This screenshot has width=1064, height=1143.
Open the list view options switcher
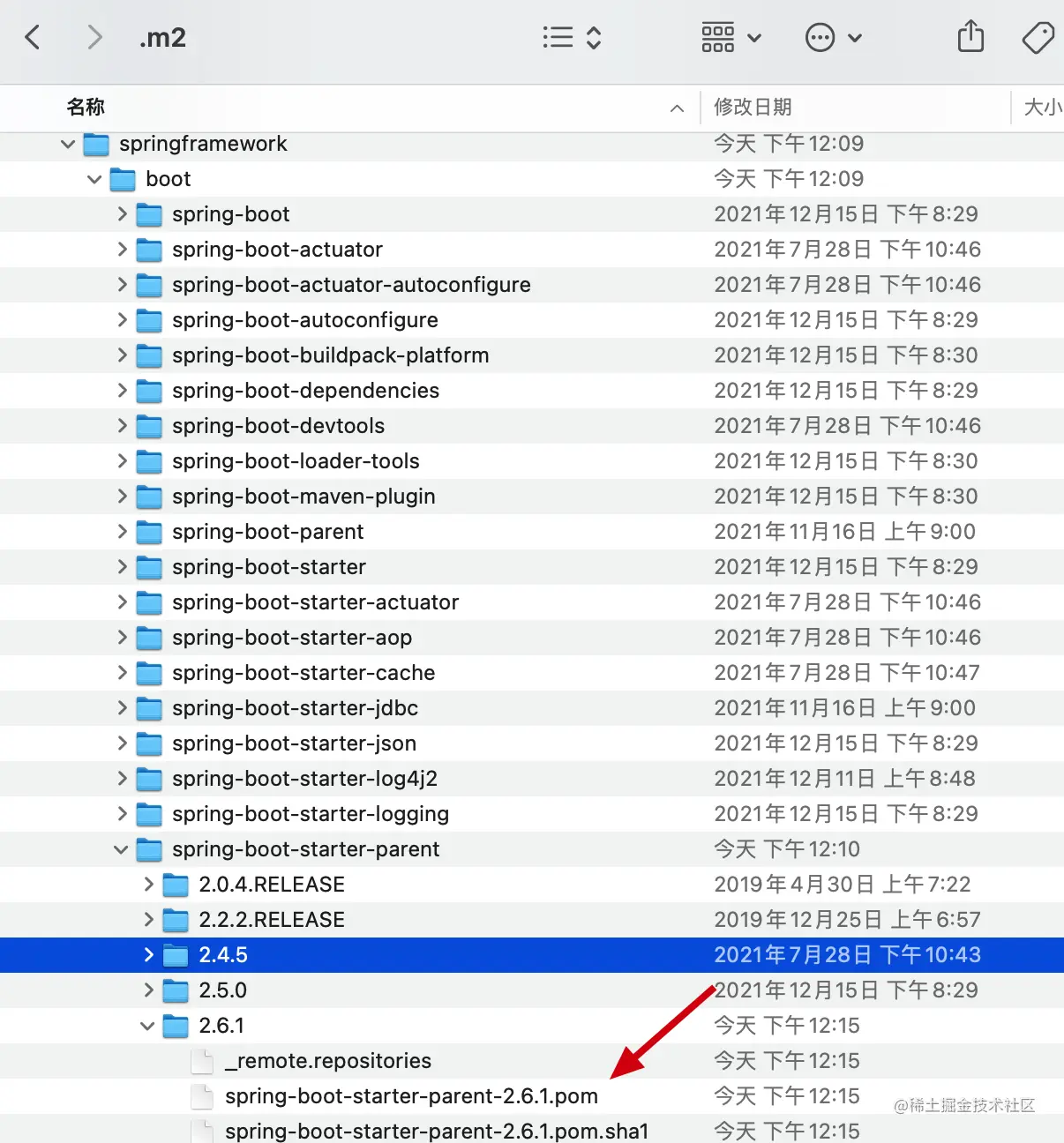pyautogui.click(x=572, y=37)
